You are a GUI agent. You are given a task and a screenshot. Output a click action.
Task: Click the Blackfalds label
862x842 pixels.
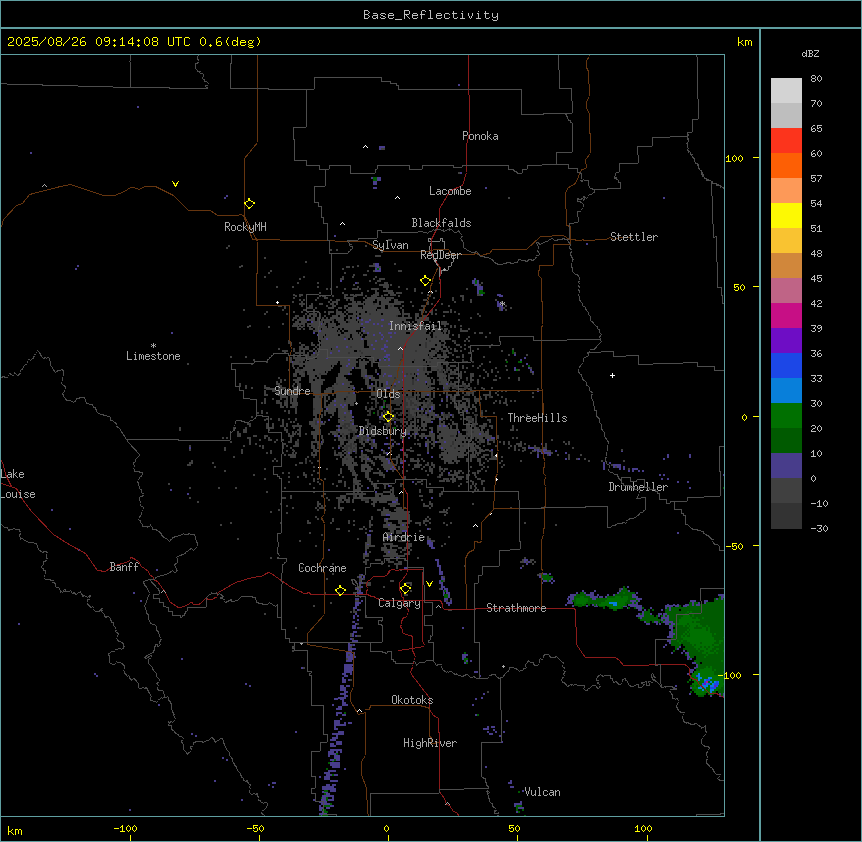[x=441, y=223]
